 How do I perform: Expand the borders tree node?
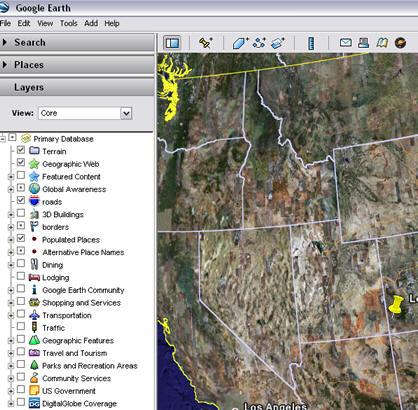click(x=11, y=227)
